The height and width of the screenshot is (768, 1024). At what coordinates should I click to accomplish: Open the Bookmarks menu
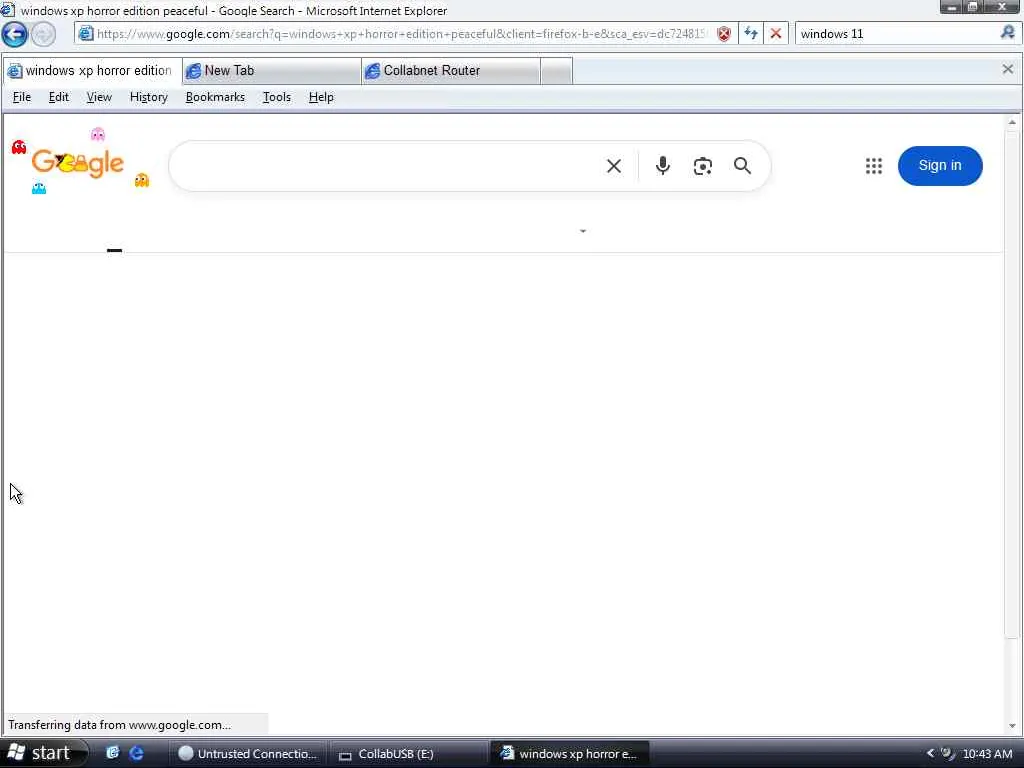tap(216, 97)
